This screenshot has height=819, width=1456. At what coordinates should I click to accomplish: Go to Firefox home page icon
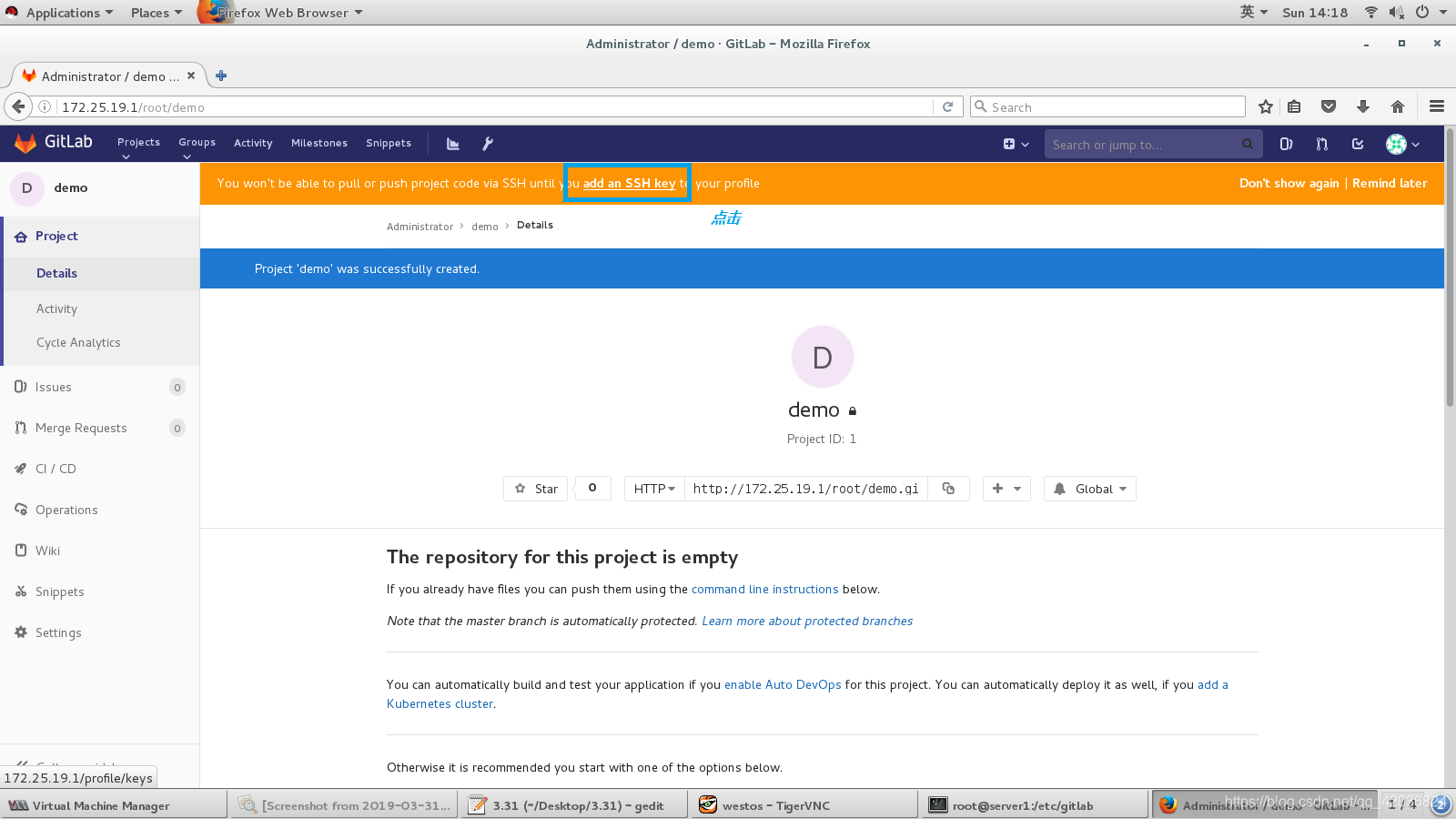1398,106
